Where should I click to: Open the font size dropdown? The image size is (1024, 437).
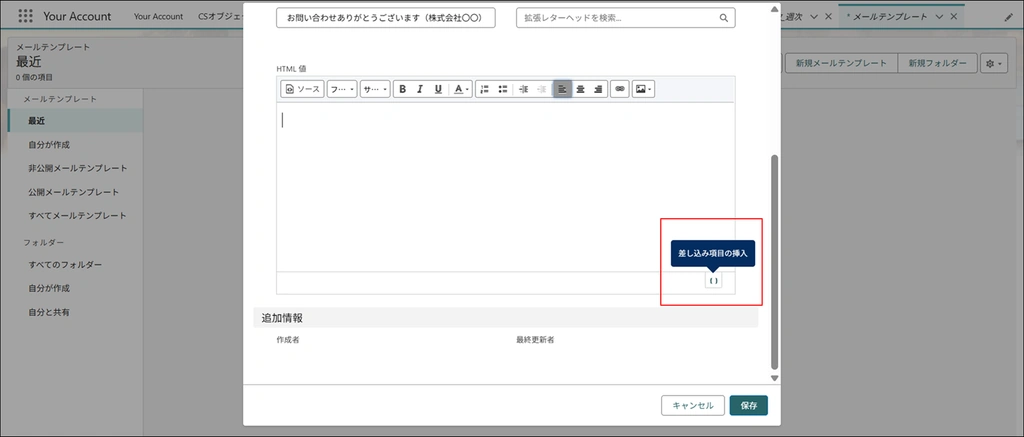click(x=374, y=89)
